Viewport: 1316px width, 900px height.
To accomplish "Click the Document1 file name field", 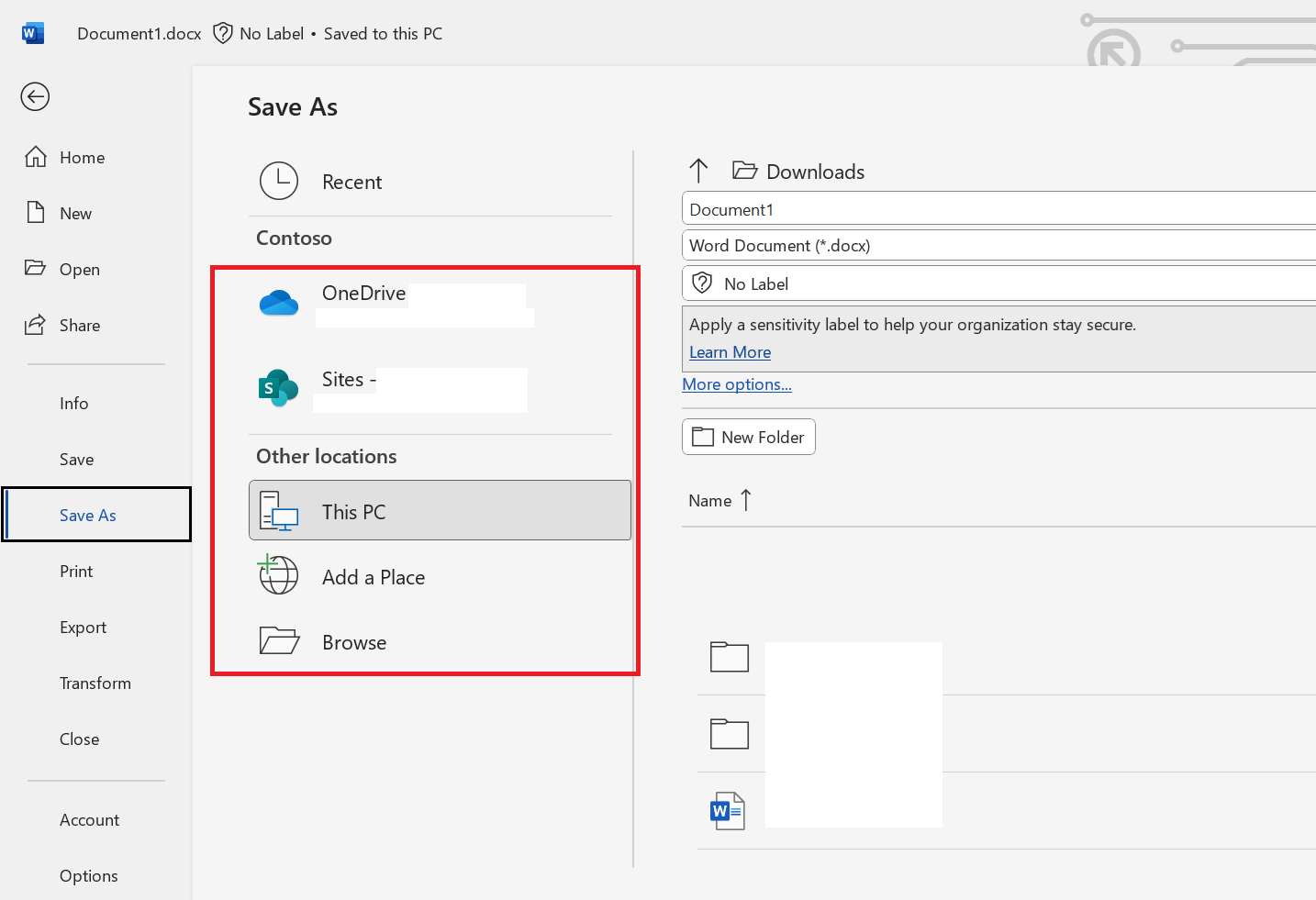I will tap(998, 209).
